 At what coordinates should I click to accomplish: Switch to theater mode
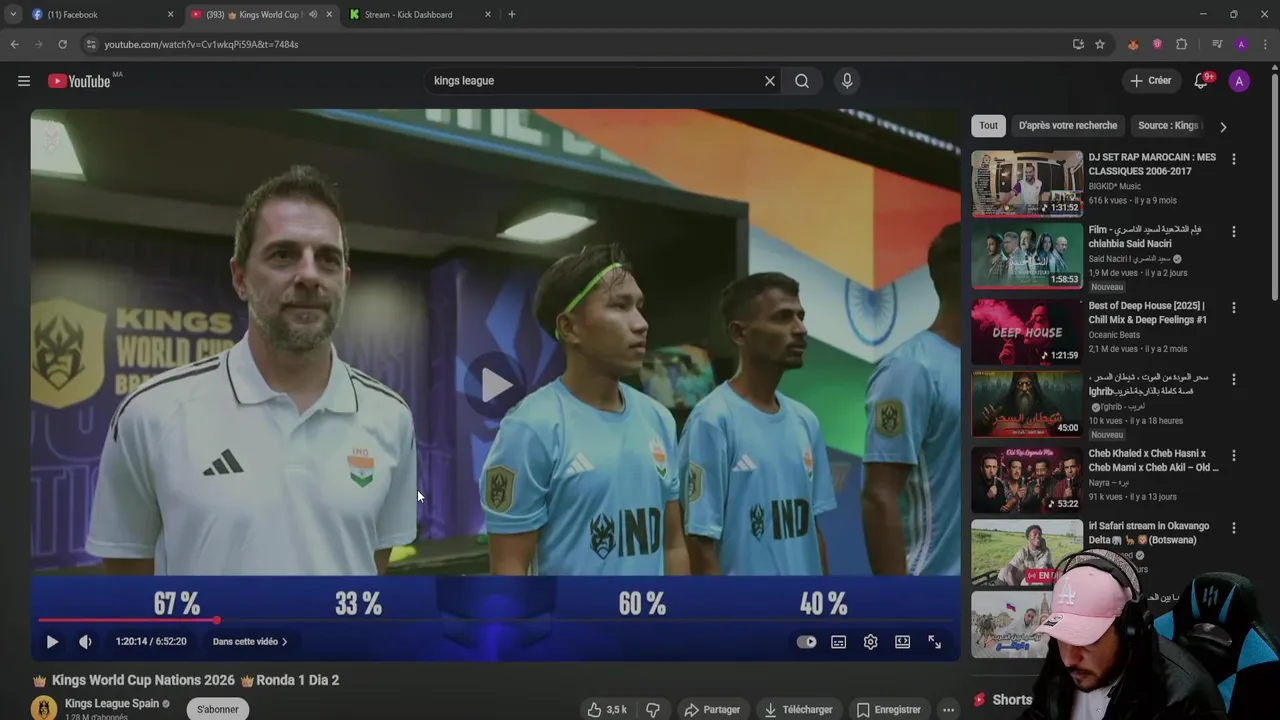pos(902,642)
